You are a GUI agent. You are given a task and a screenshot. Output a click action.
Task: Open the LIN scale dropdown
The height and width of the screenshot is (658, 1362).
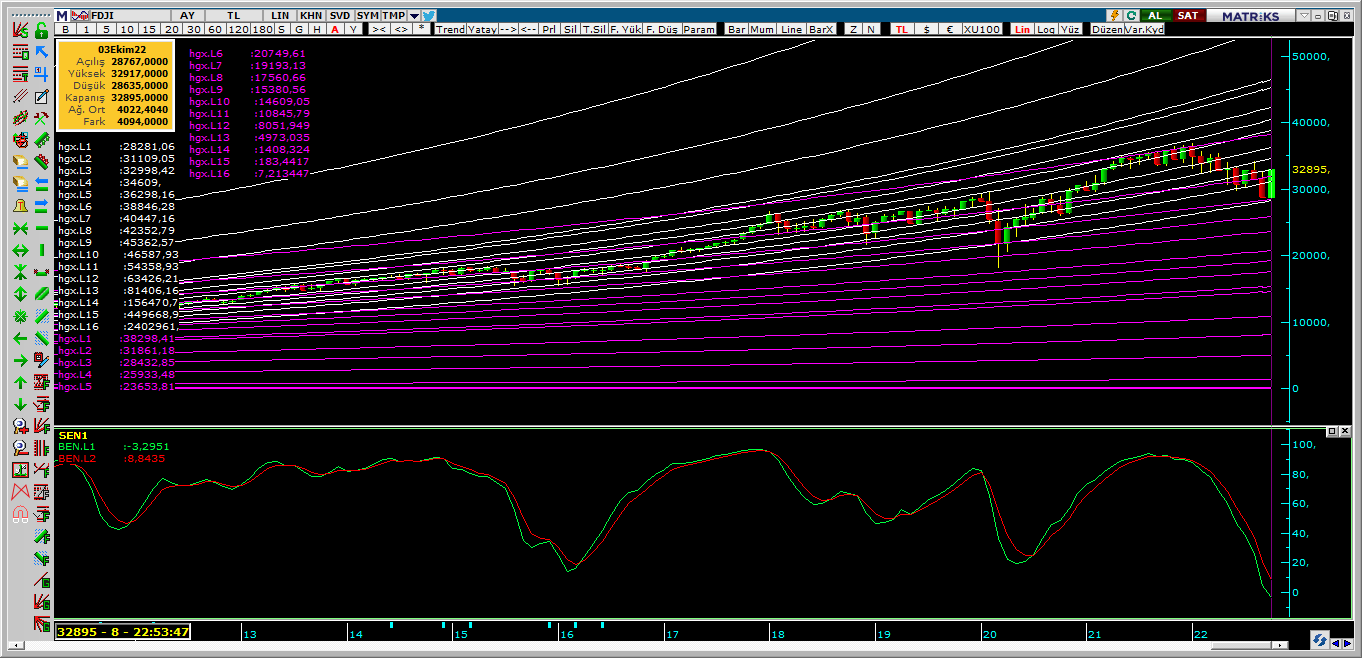pyautogui.click(x=280, y=16)
